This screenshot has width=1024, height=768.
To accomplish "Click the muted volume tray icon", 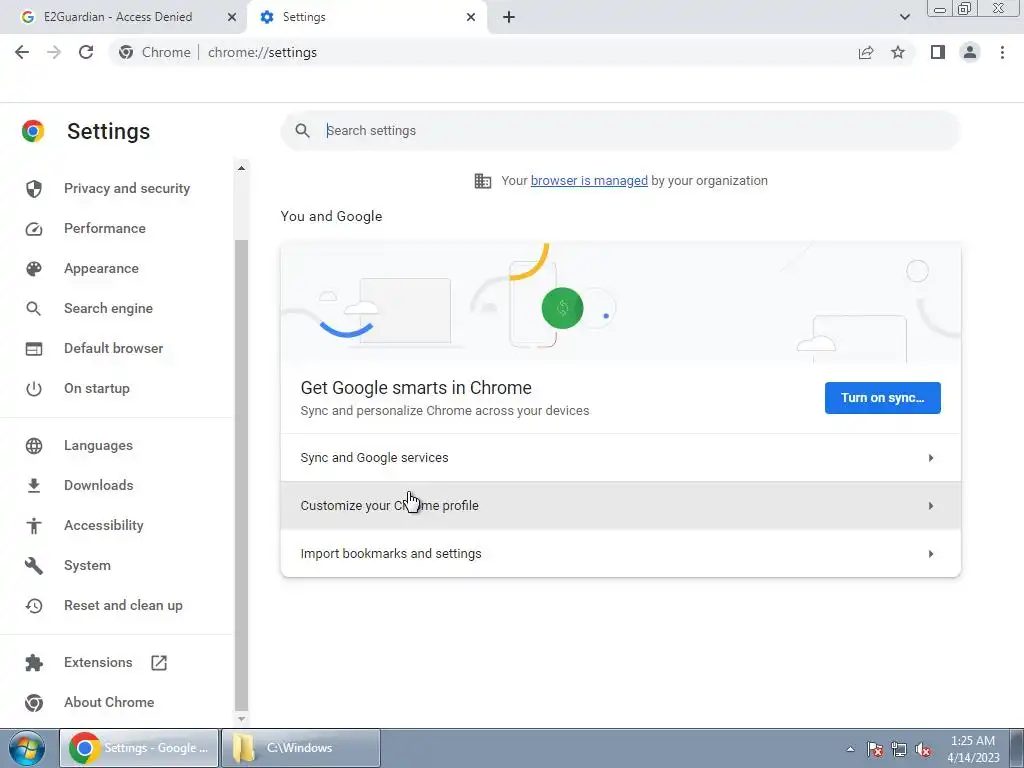I will [x=923, y=749].
